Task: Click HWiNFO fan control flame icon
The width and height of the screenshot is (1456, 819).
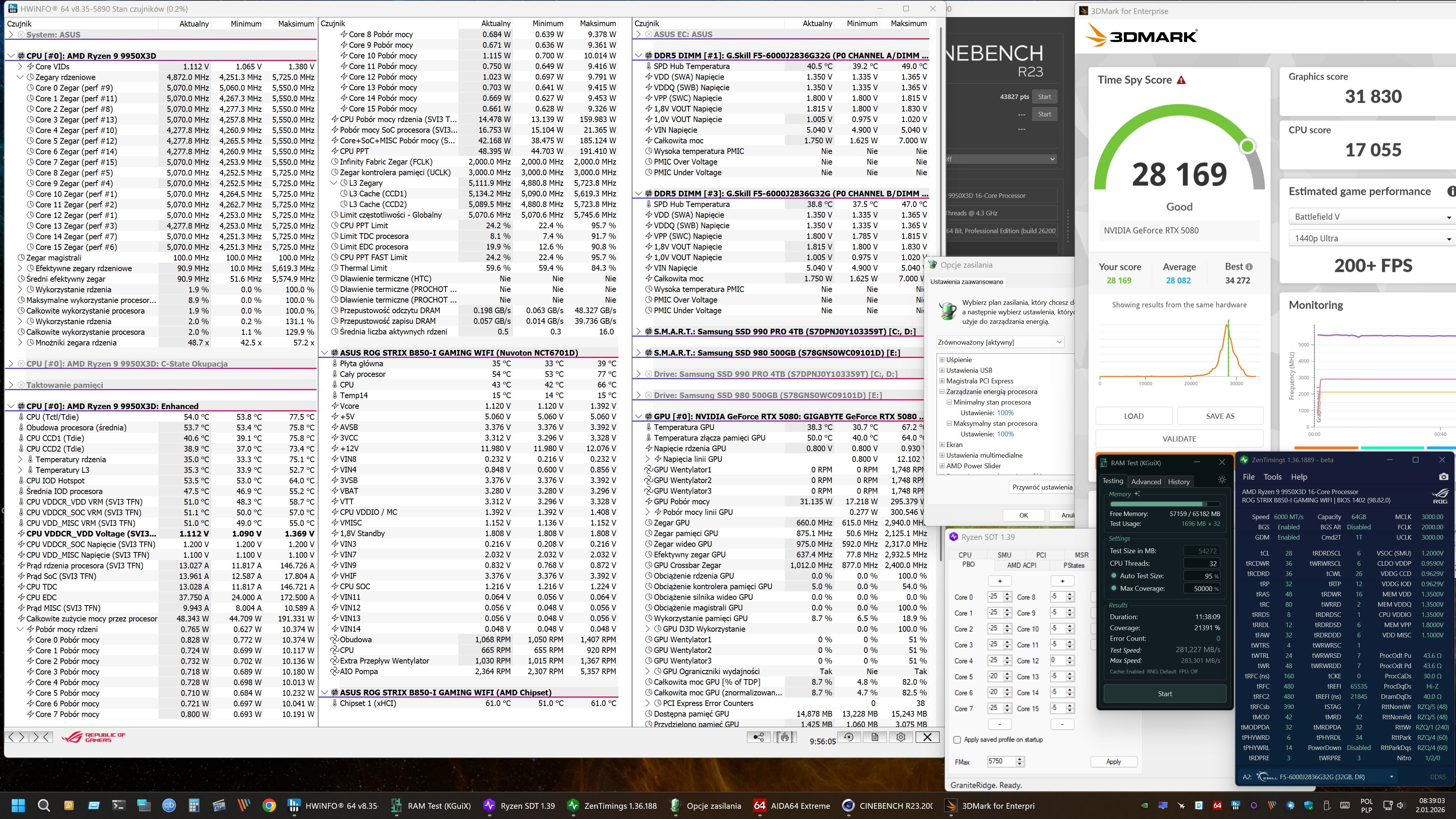Action: pos(784,737)
